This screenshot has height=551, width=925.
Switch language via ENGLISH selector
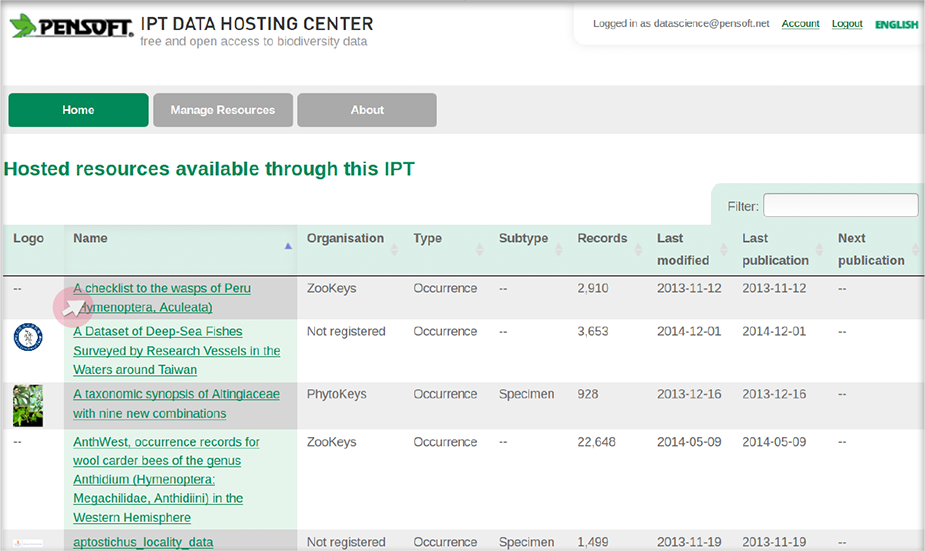[x=897, y=24]
